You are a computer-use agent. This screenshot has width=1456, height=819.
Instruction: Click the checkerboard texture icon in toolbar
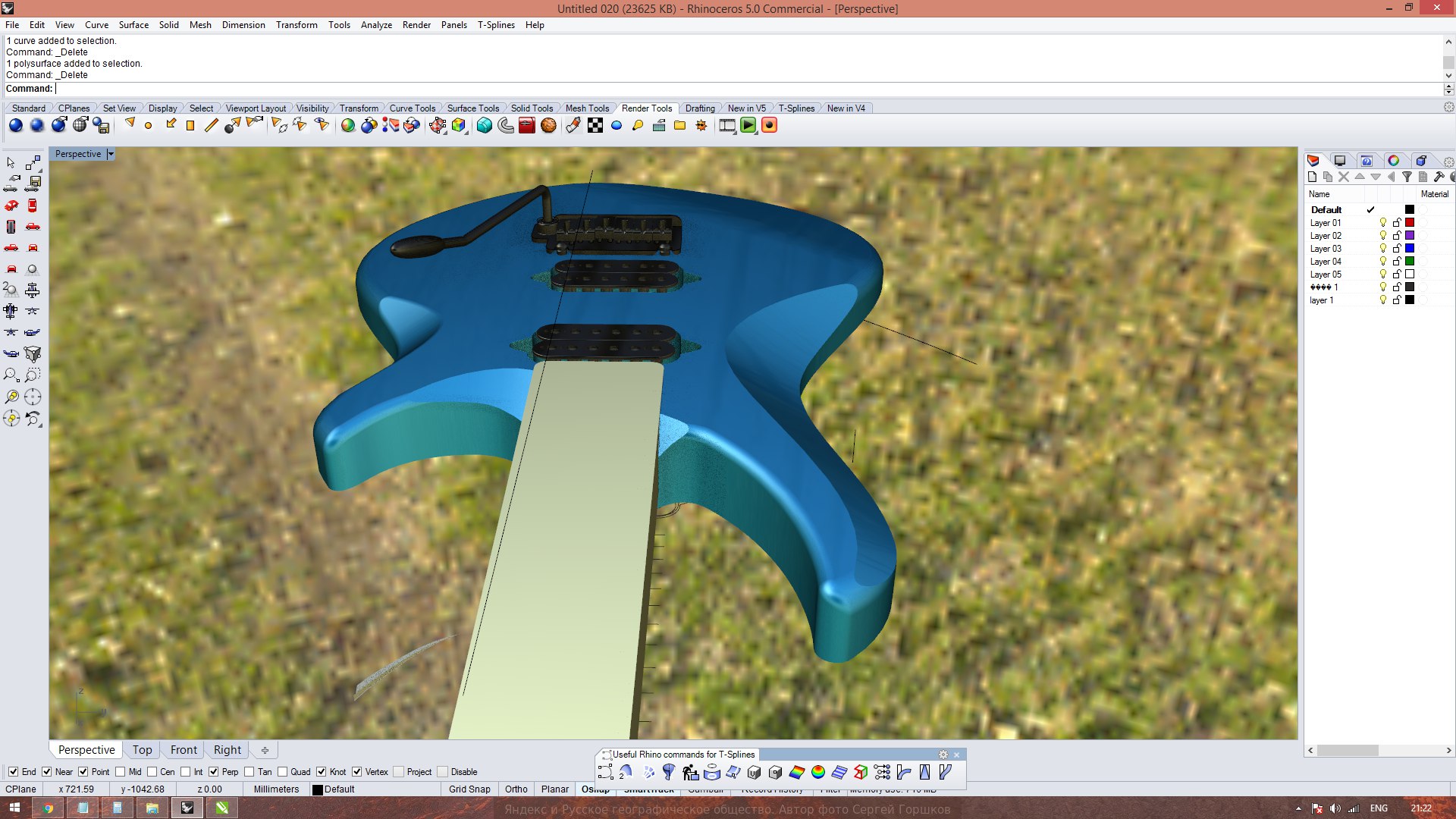pos(595,126)
